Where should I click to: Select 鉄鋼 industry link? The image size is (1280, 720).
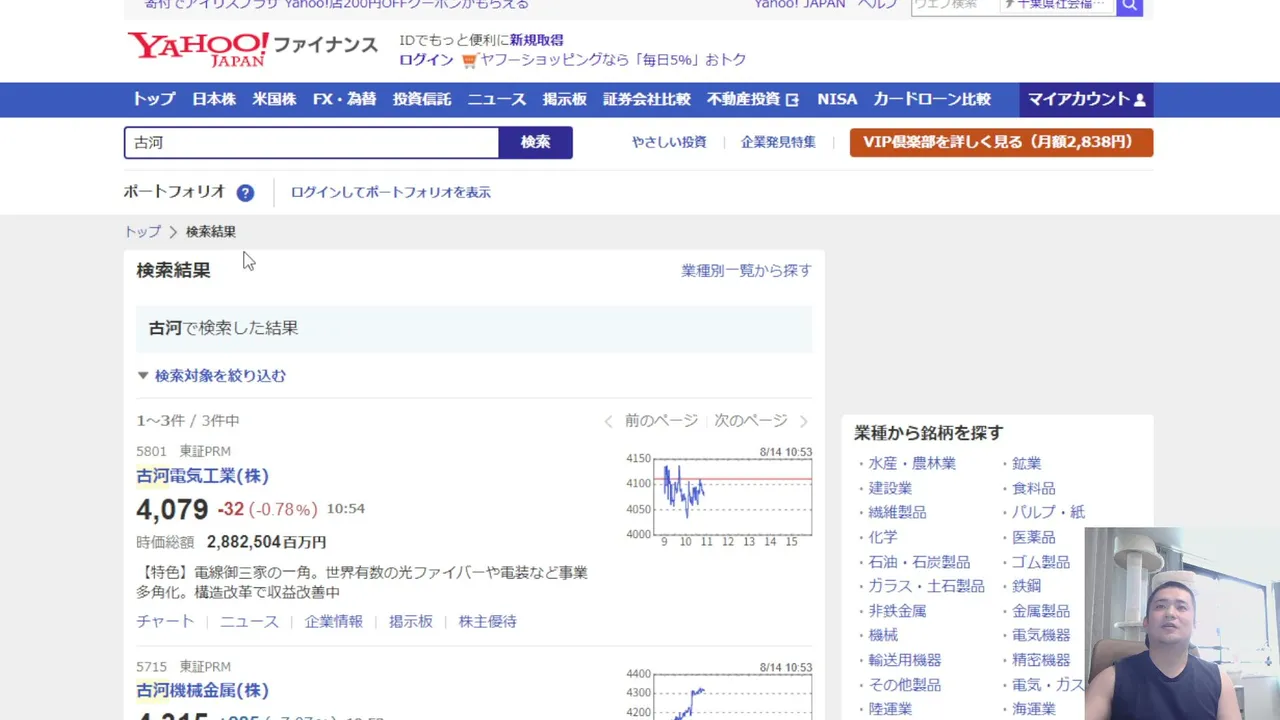[1026, 586]
